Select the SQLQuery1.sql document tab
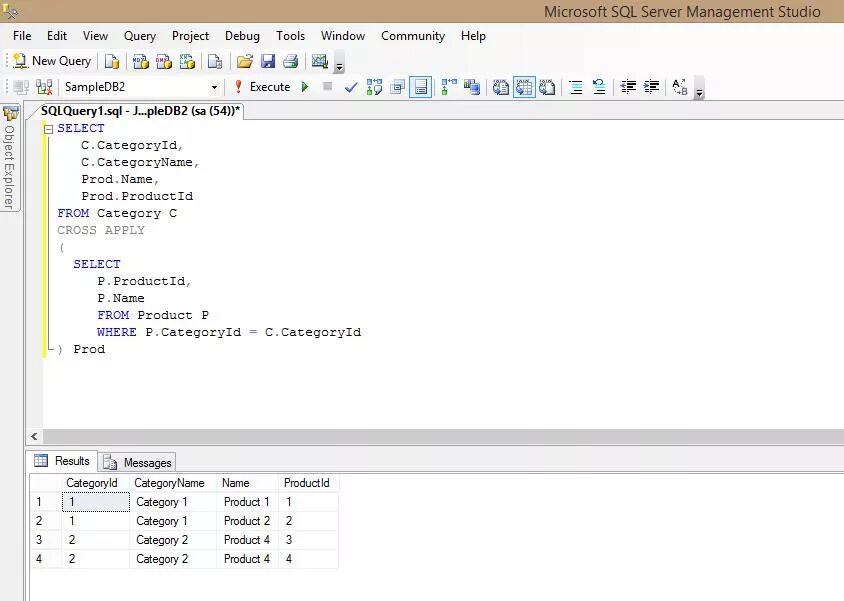This screenshot has height=601, width=844. click(140, 111)
